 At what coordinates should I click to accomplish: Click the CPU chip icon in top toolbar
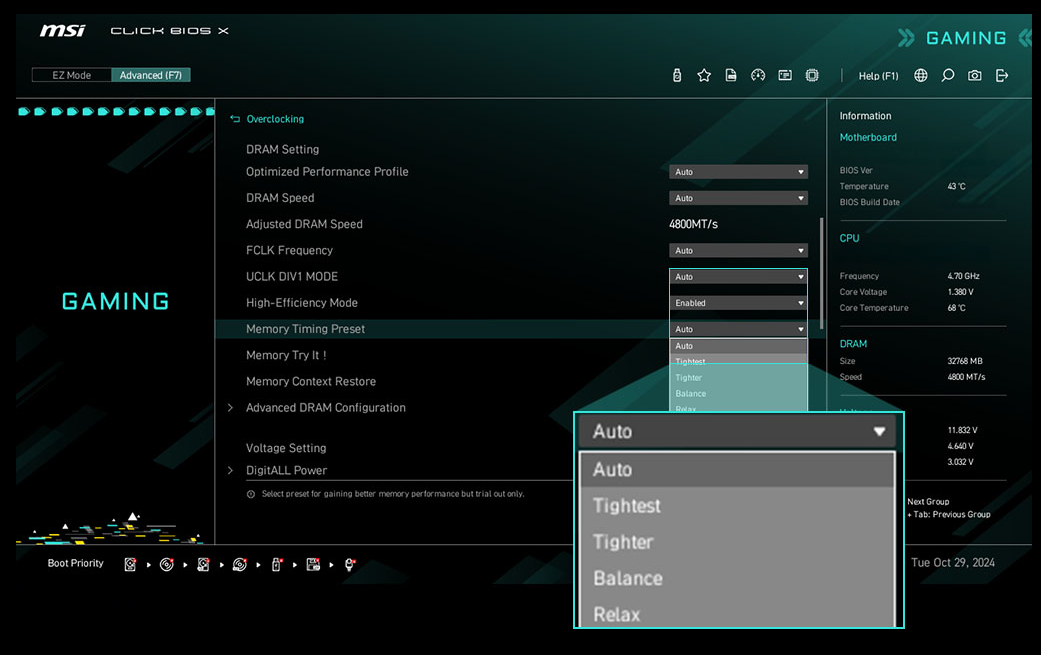[x=812, y=75]
